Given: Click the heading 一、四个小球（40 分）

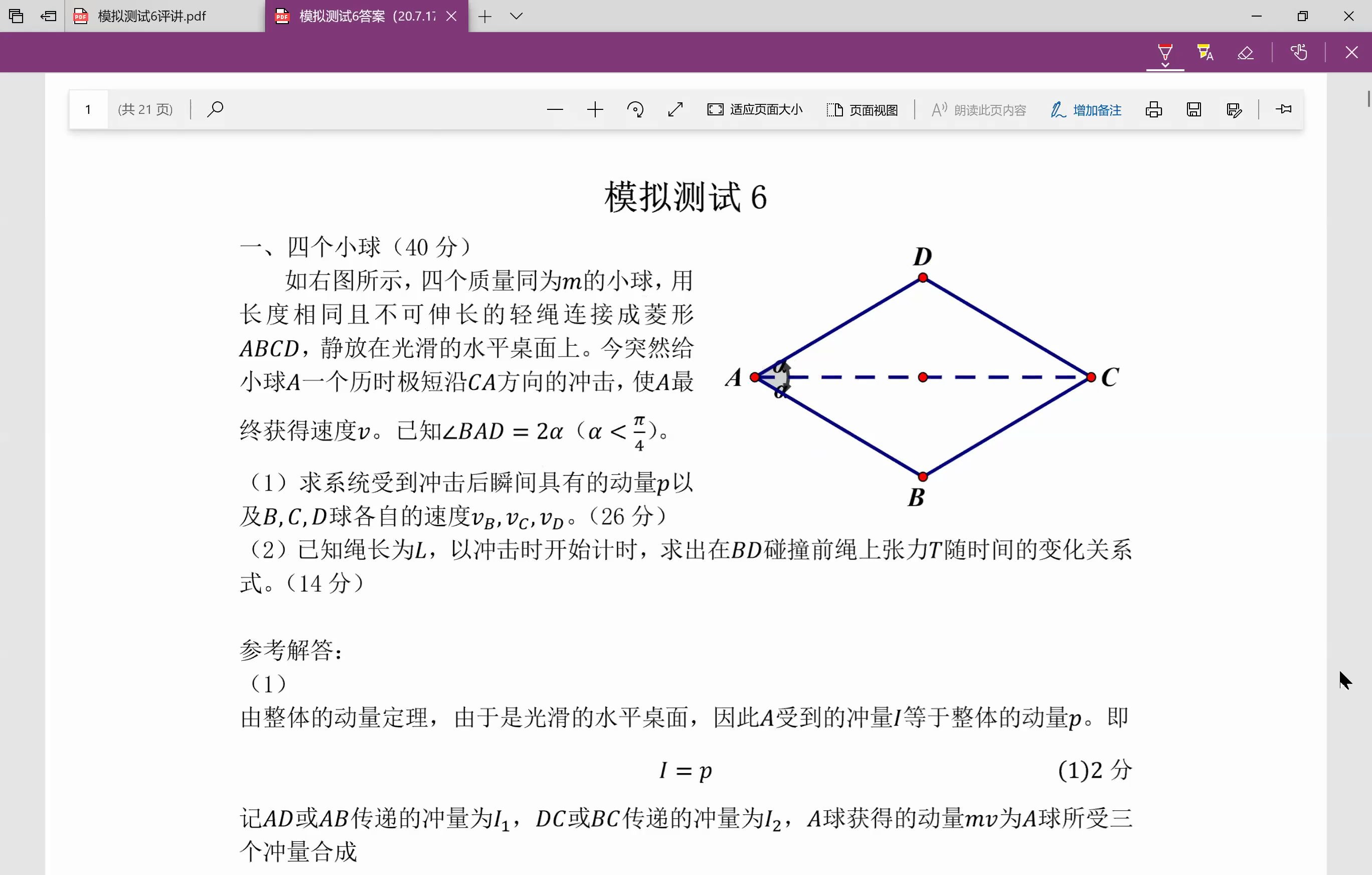Looking at the screenshot, I should point(356,247).
